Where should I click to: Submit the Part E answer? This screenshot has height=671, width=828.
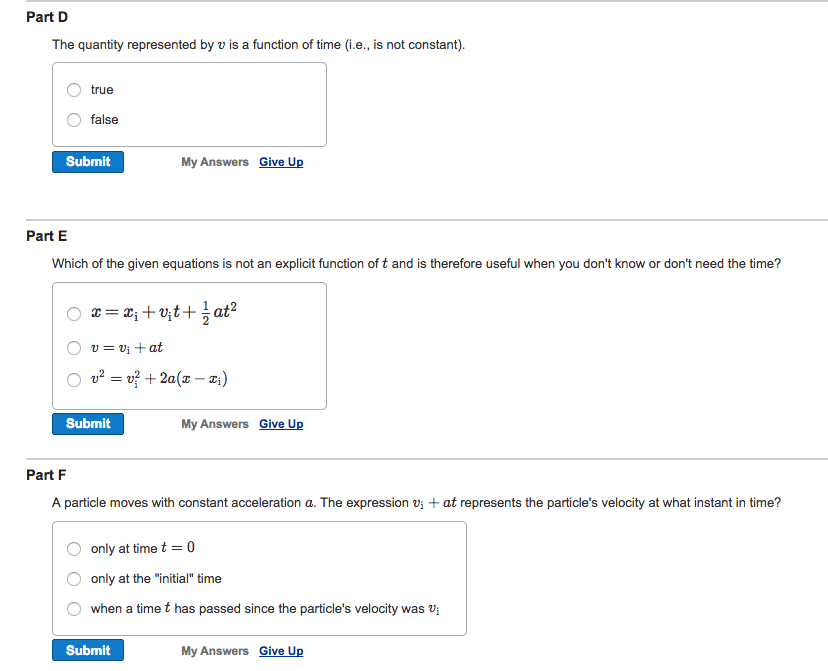(x=87, y=423)
